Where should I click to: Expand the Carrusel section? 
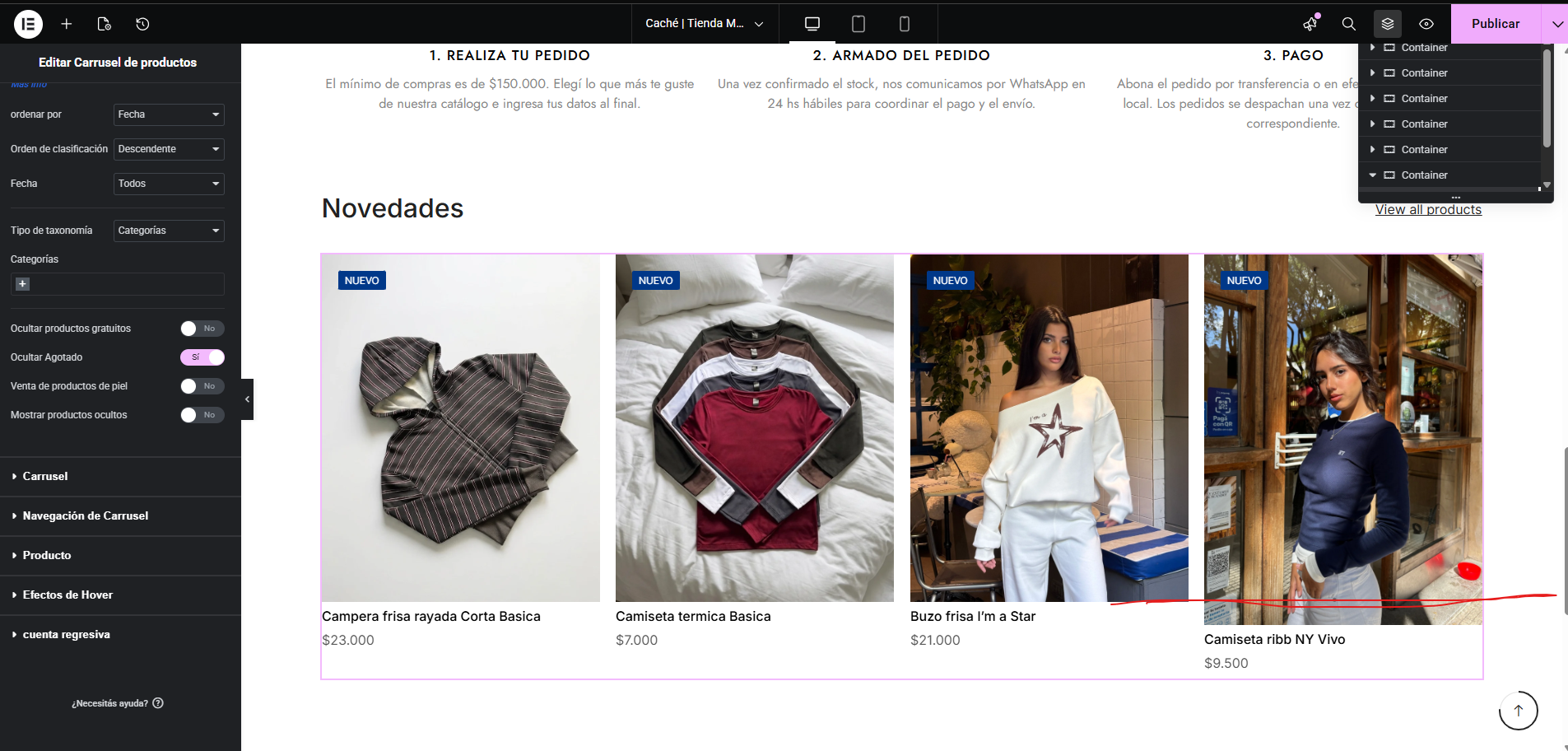[x=120, y=477]
